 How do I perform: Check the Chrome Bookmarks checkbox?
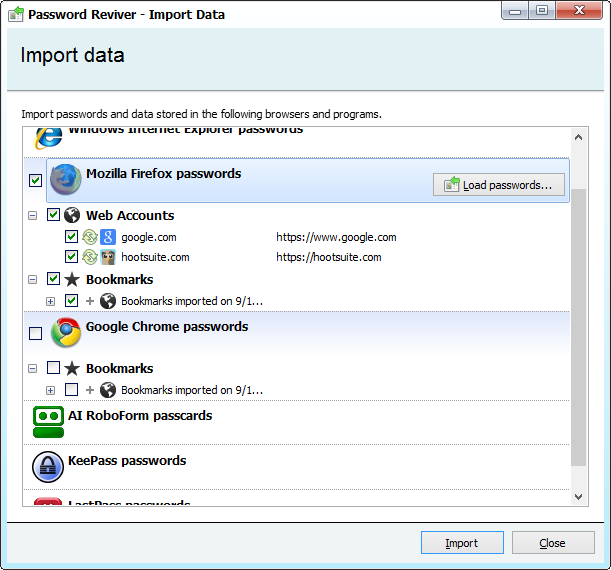pyautogui.click(x=53, y=367)
